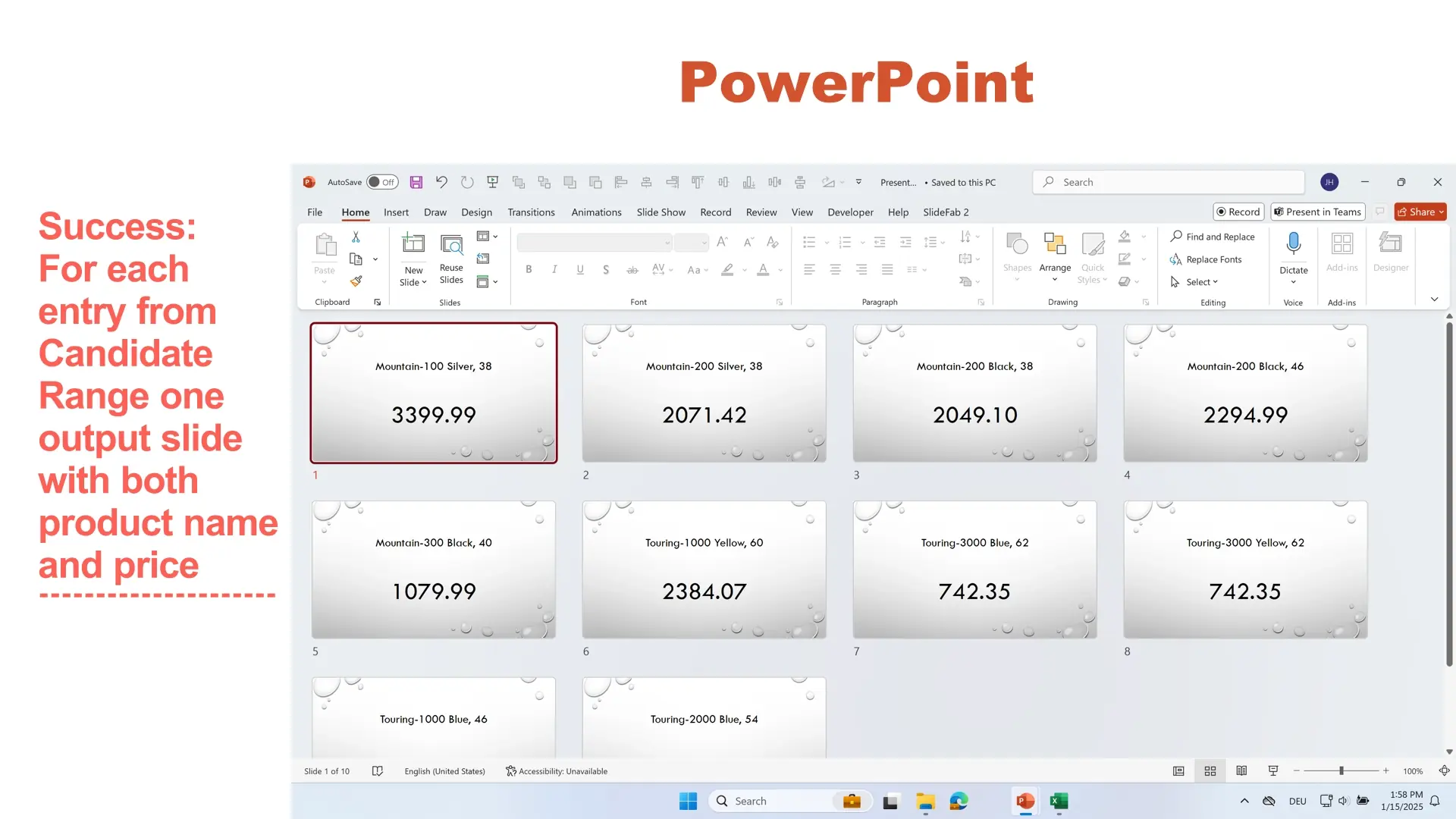This screenshot has height=819, width=1456.
Task: Click the Copy icon in Clipboard group
Action: click(356, 259)
